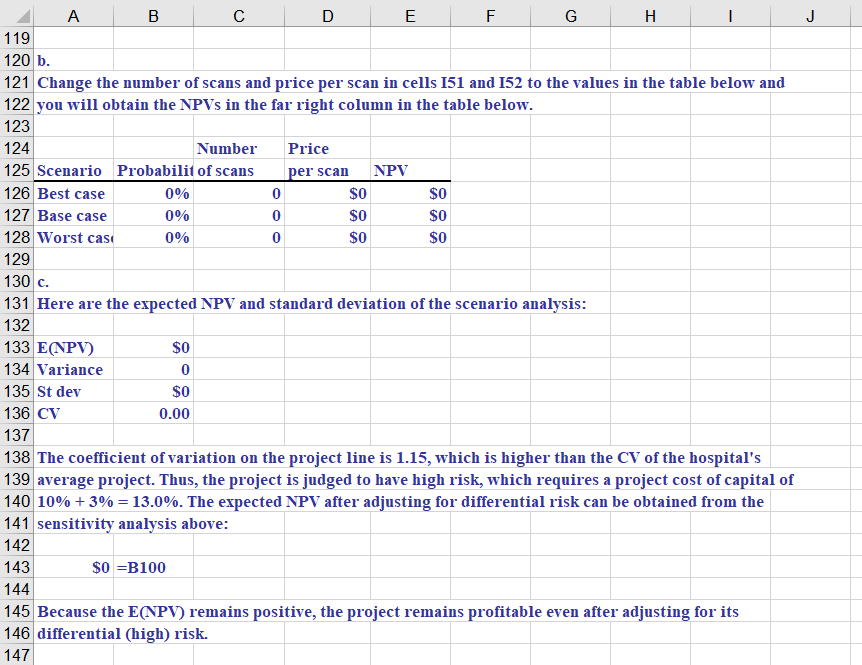
Task: Select the 'Worst case' cell
Action: click(x=74, y=237)
